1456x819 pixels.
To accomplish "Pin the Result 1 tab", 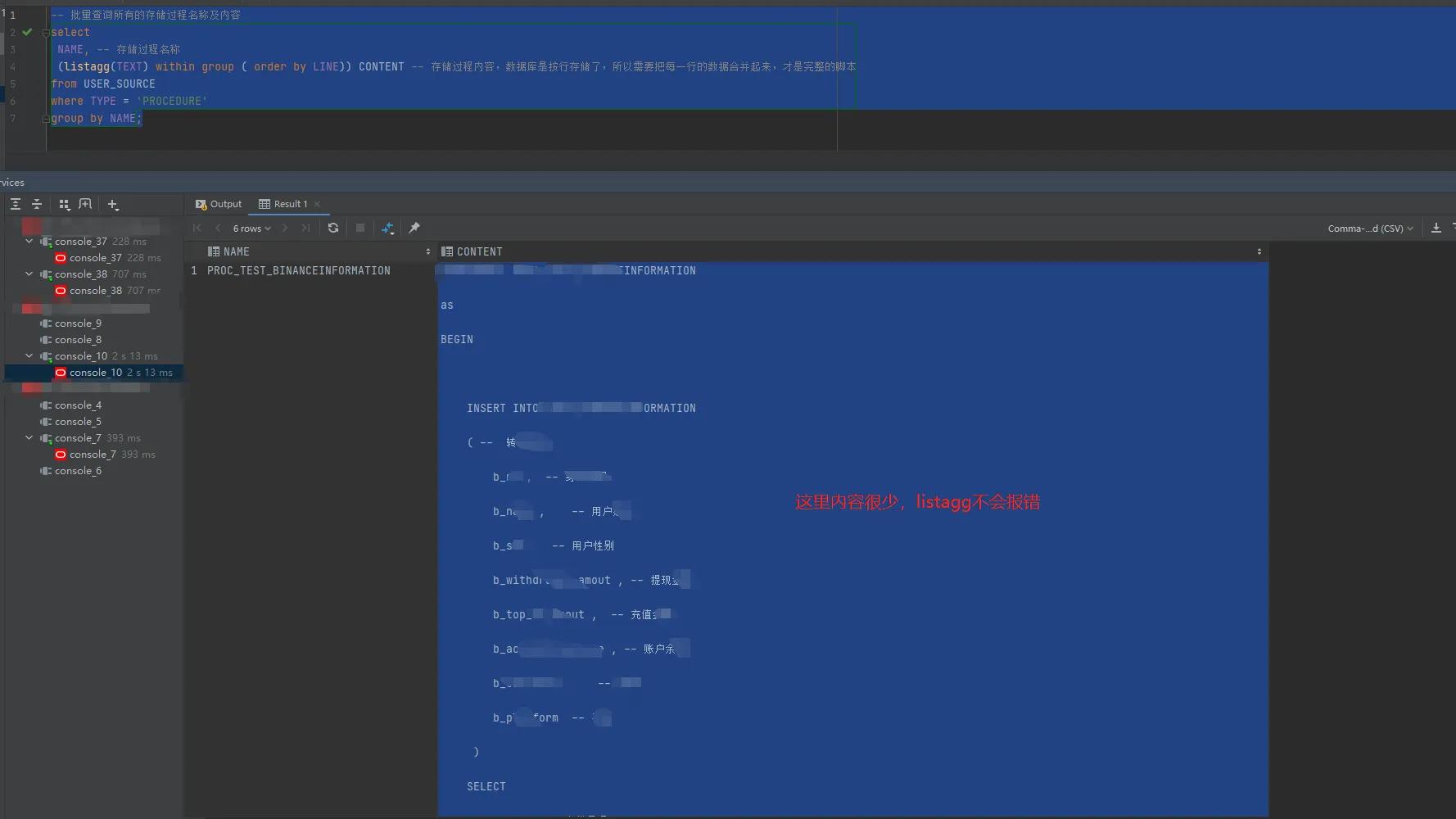I will pos(415,229).
